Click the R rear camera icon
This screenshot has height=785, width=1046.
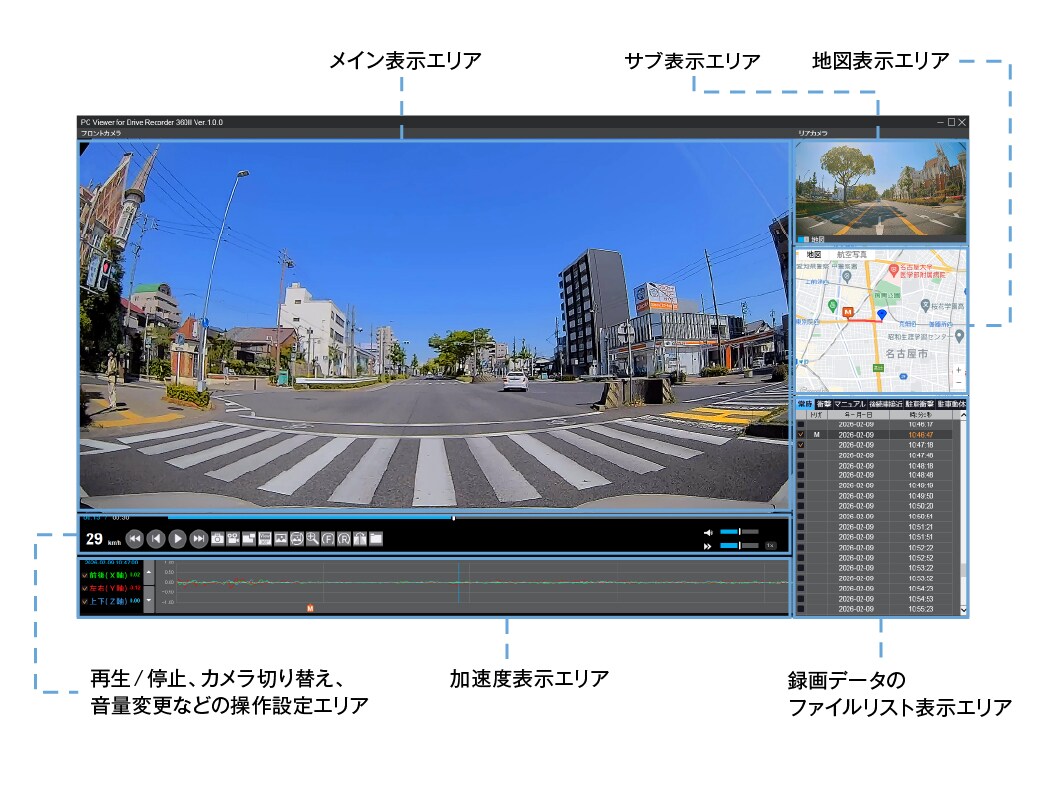344,539
